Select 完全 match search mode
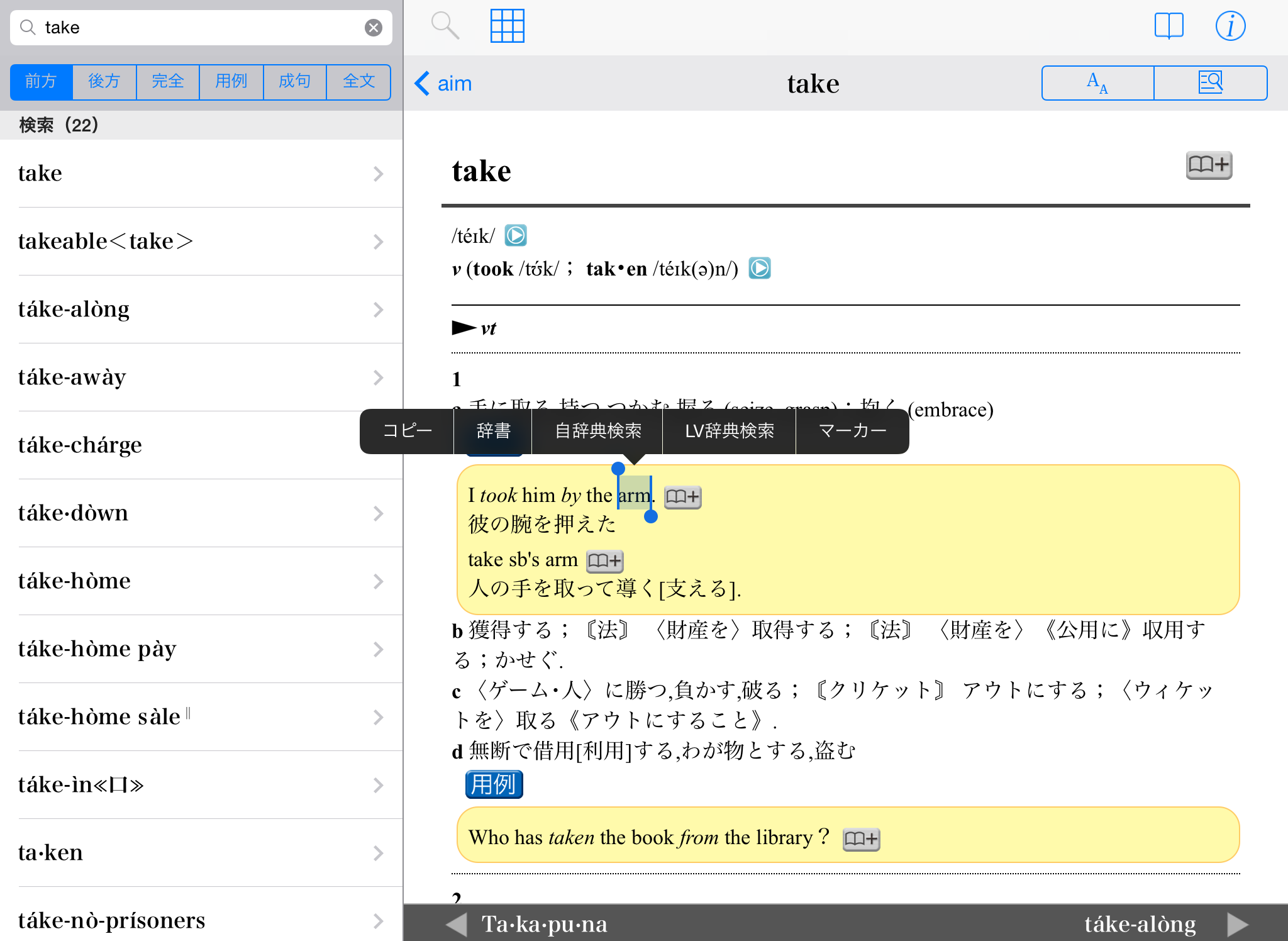The image size is (1288, 941). pyautogui.click(x=168, y=82)
